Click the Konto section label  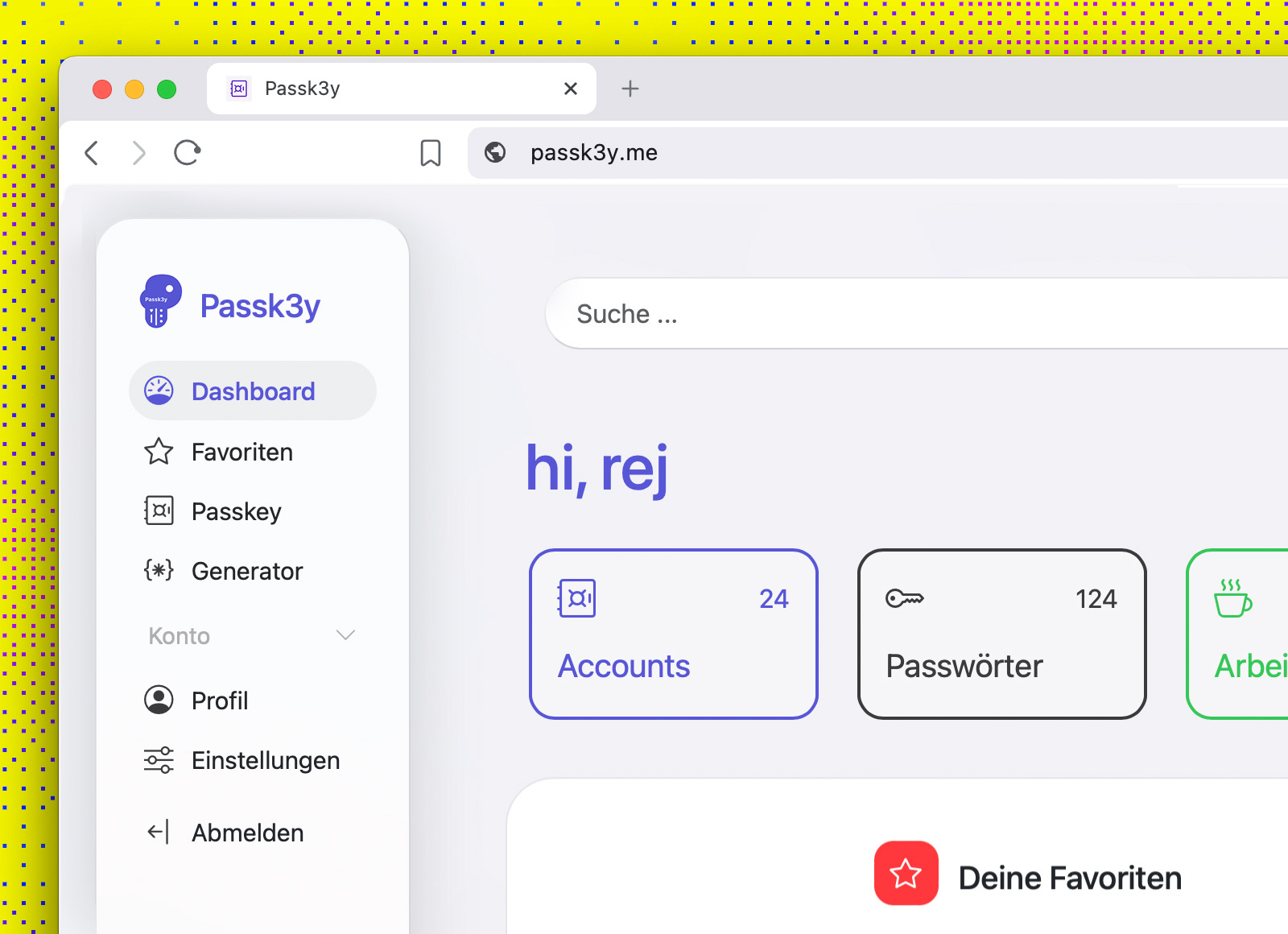[x=180, y=636]
